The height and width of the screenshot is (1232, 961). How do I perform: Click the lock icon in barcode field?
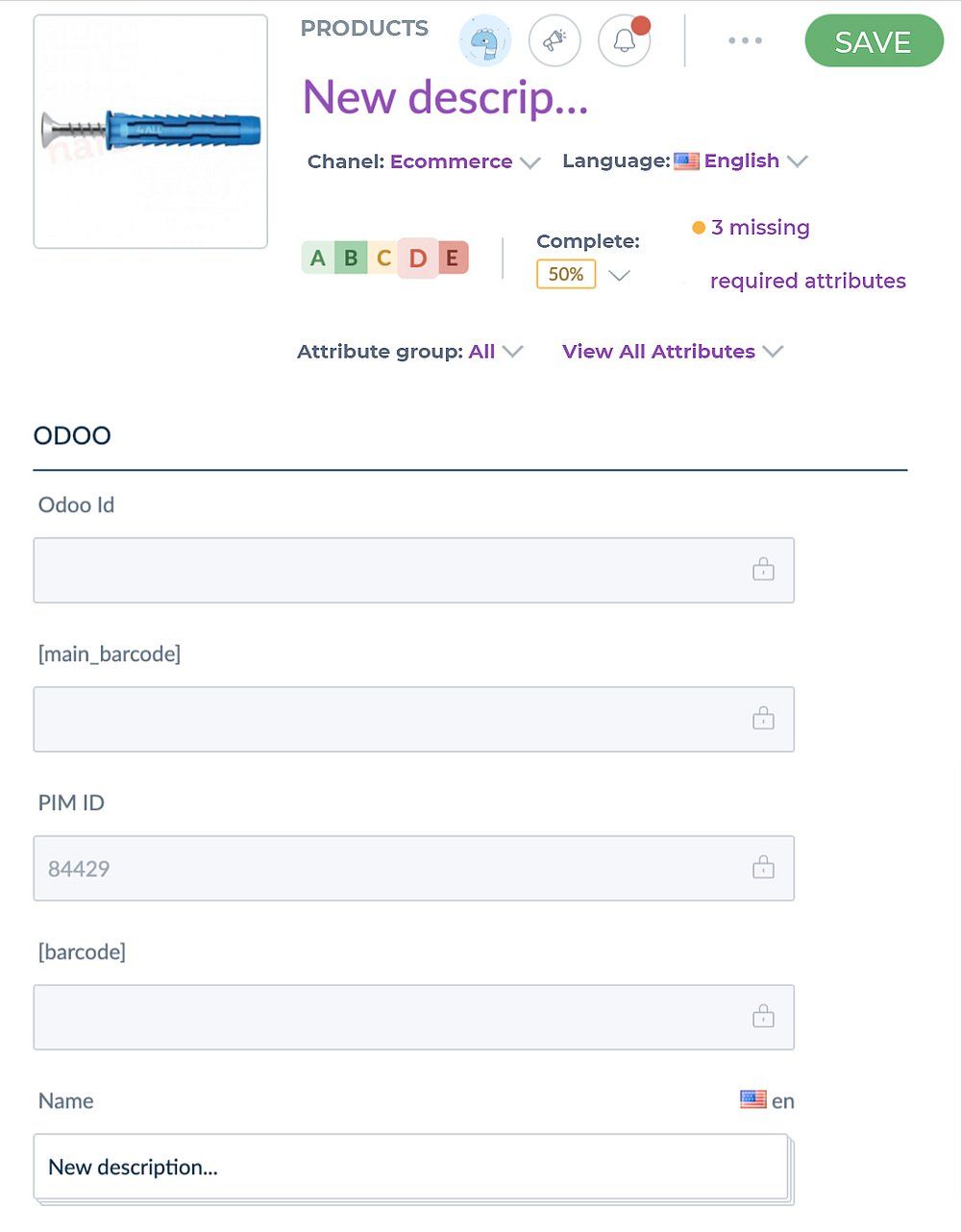763,1017
